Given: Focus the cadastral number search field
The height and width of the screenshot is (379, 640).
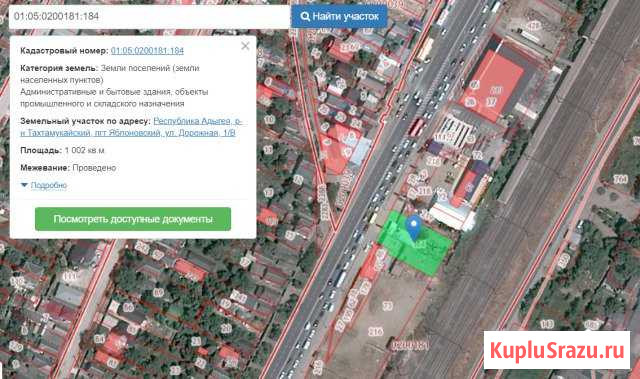Looking at the screenshot, I should pos(149,17).
